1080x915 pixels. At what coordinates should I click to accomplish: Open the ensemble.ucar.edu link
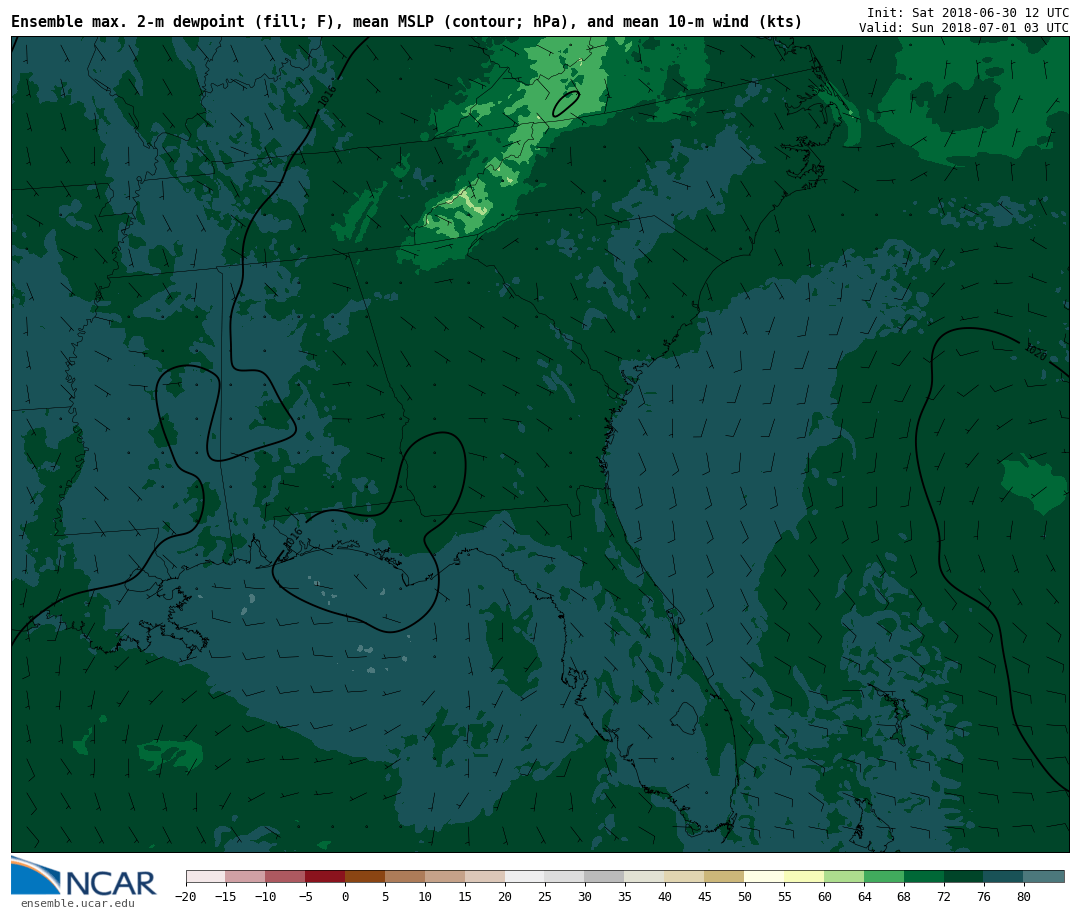[x=77, y=904]
